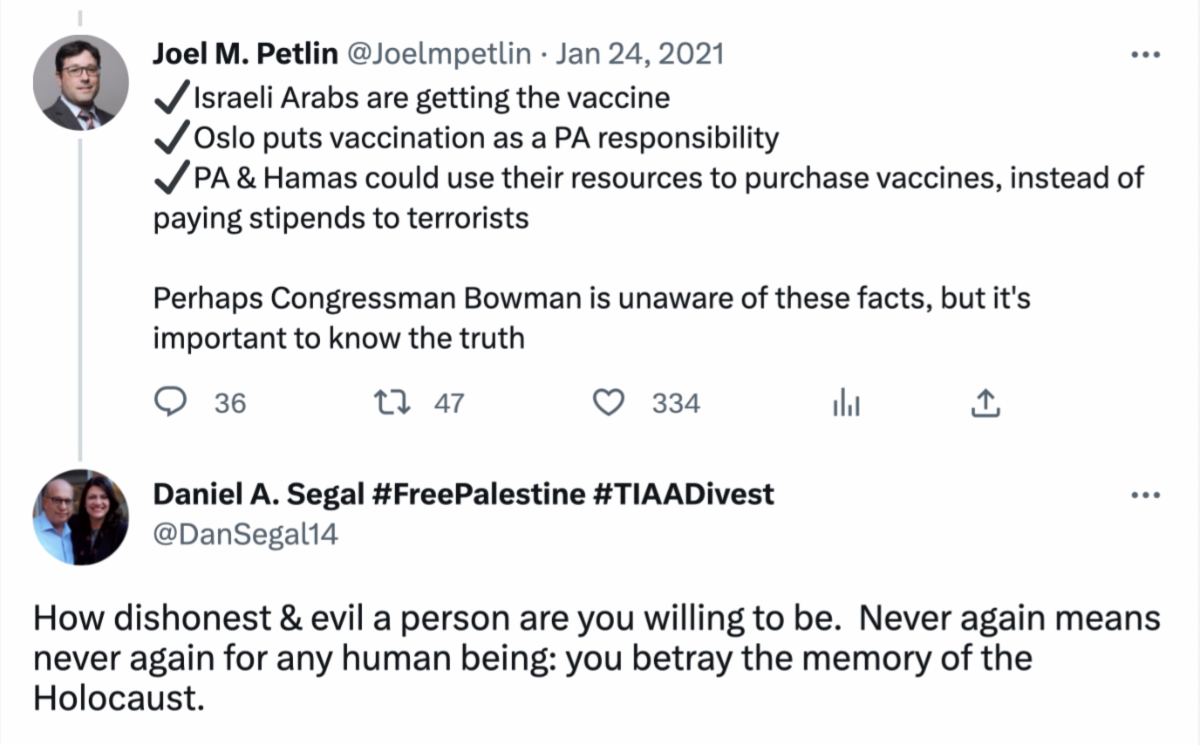Like the tweet with the heart icon

click(608, 402)
